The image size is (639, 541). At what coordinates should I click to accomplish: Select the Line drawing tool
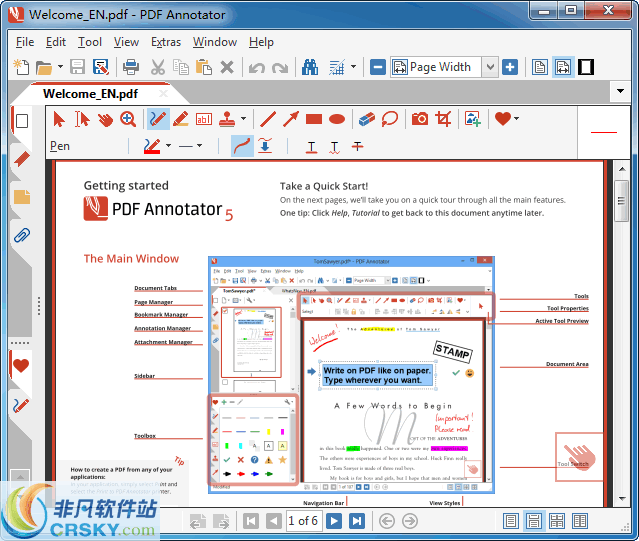tap(268, 119)
